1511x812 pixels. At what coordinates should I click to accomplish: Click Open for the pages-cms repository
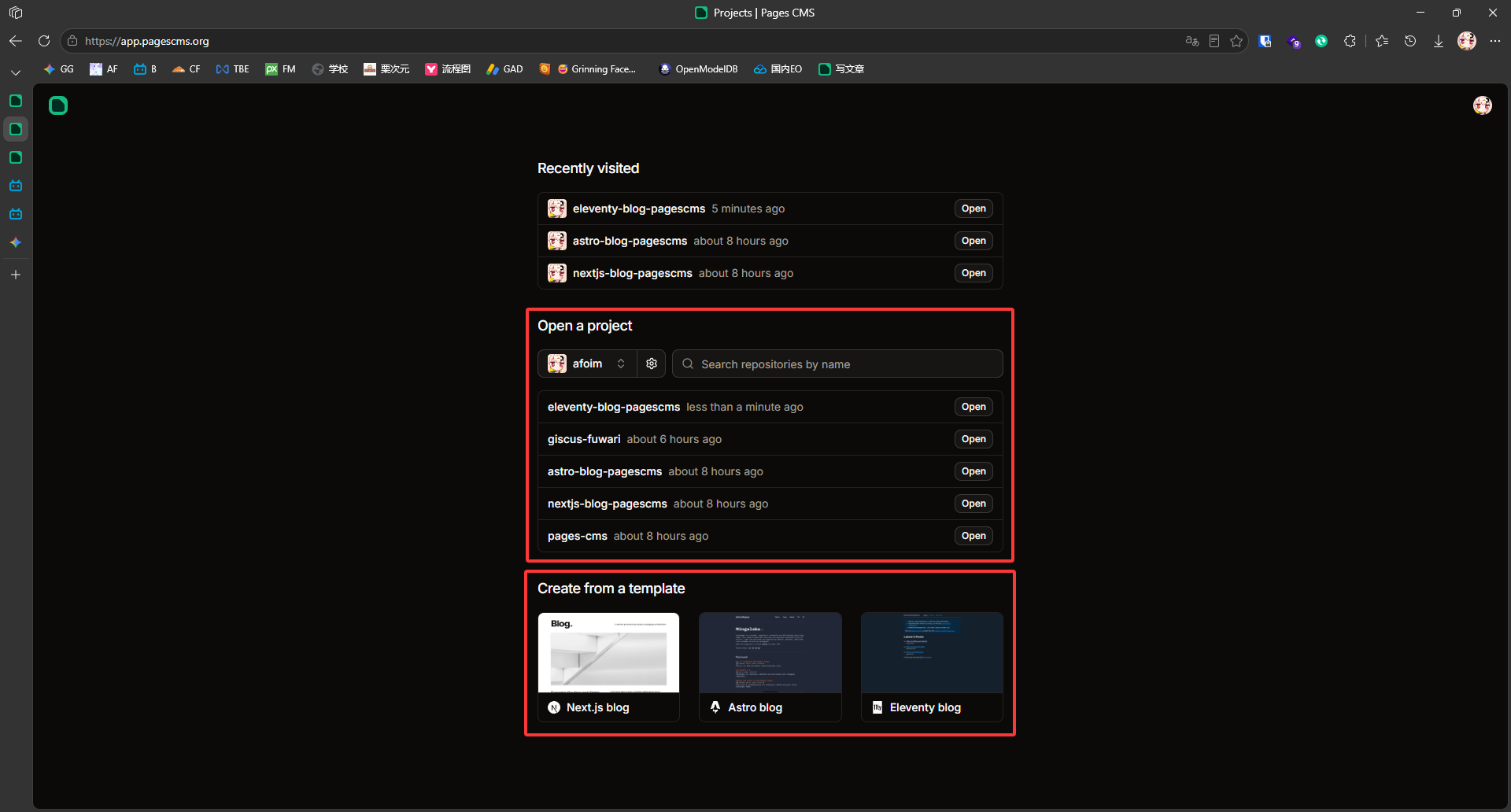[x=973, y=536]
